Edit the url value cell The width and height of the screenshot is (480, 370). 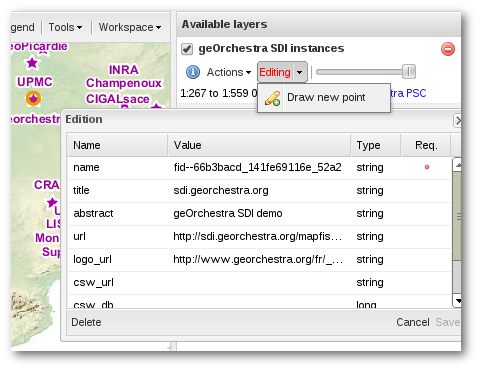point(259,236)
